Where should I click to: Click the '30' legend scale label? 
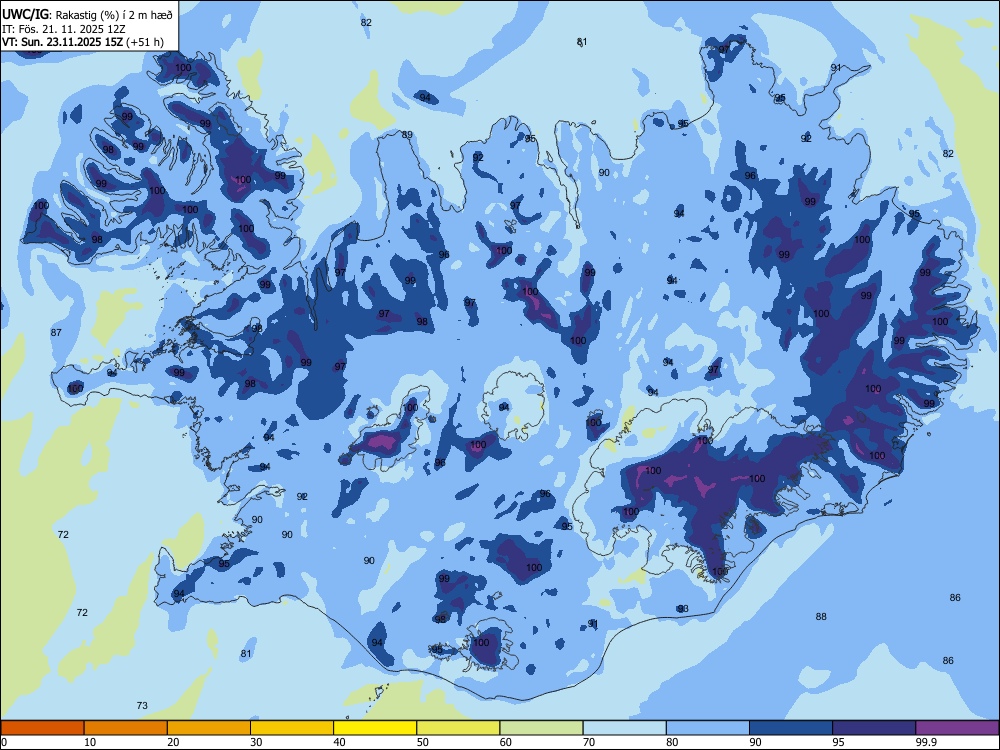tap(256, 742)
